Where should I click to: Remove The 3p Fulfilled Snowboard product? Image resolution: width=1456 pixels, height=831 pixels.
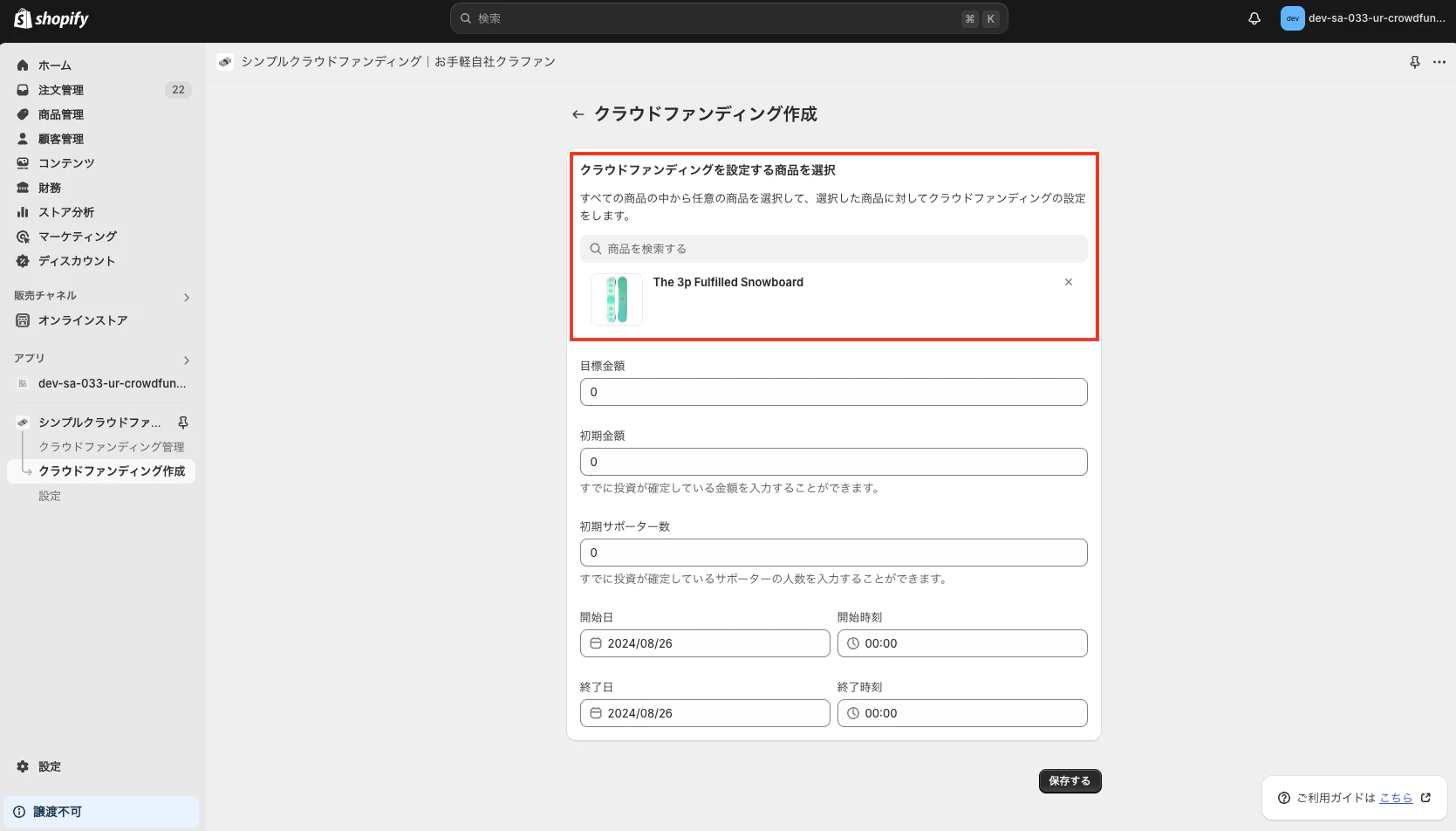(1069, 282)
